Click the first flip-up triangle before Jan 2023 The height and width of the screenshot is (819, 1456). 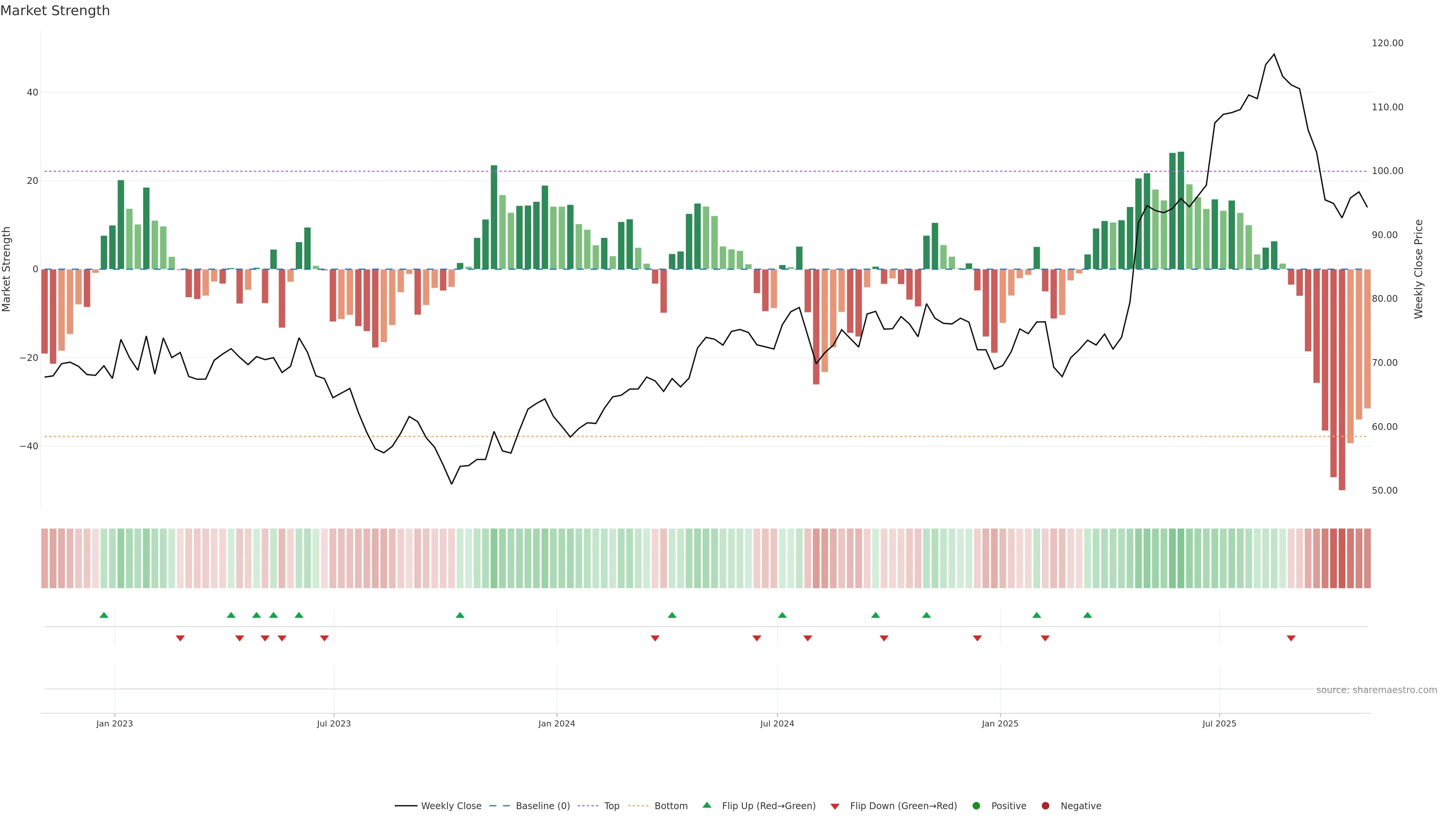tap(104, 615)
